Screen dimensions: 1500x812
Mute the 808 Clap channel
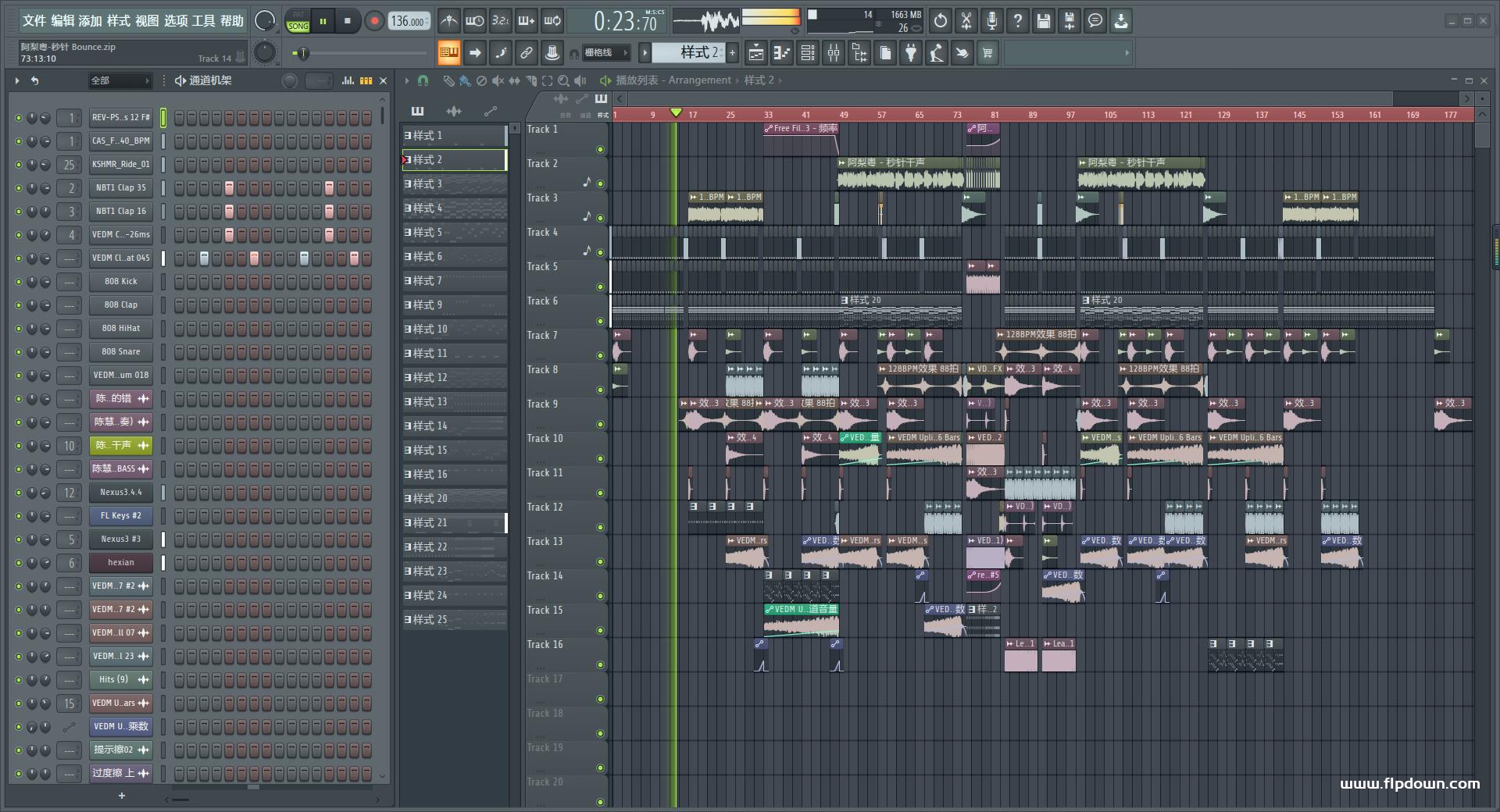coord(19,305)
